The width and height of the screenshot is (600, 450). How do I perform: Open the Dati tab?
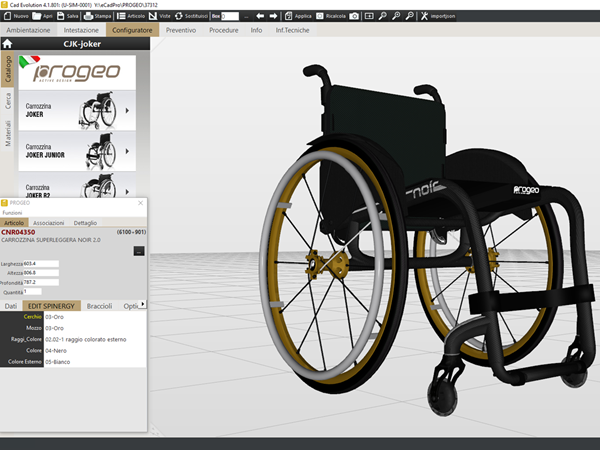[x=11, y=306]
